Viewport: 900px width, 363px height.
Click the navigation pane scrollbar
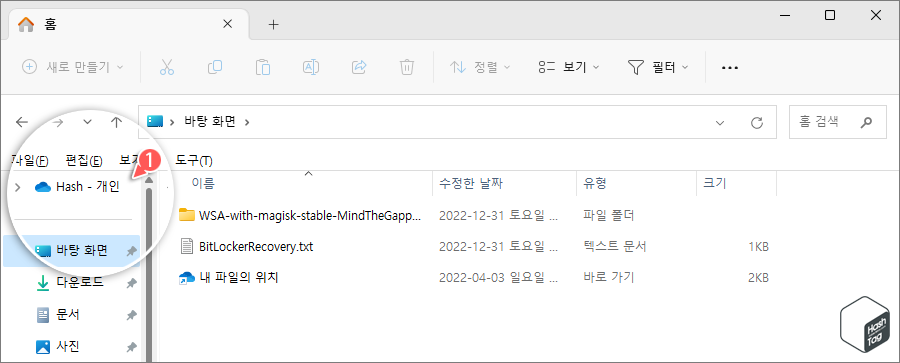[x=149, y=276]
